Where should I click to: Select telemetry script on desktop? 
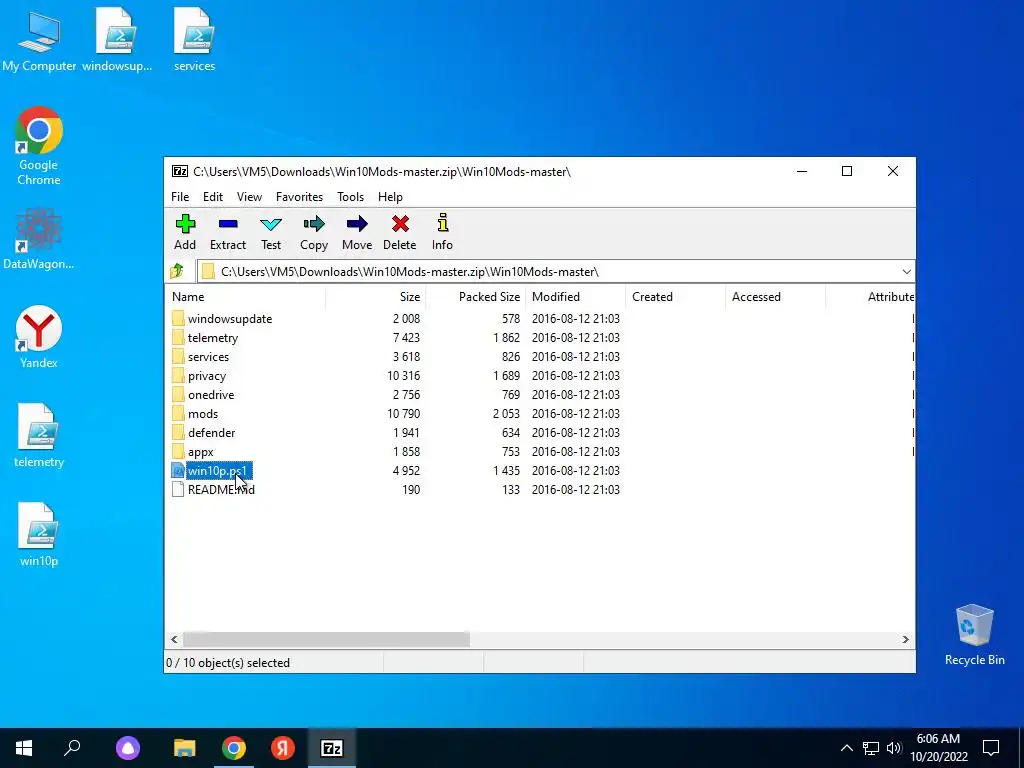39,436
